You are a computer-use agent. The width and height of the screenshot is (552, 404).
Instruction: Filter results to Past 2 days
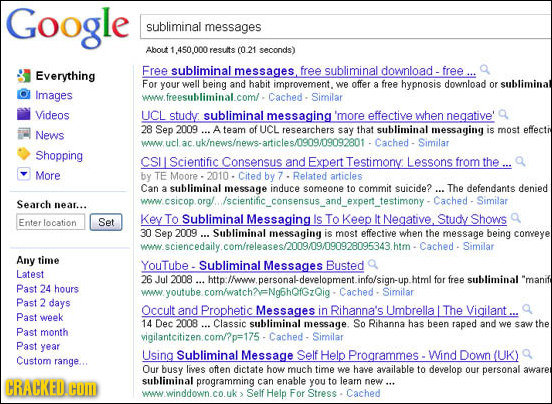pos(43,303)
